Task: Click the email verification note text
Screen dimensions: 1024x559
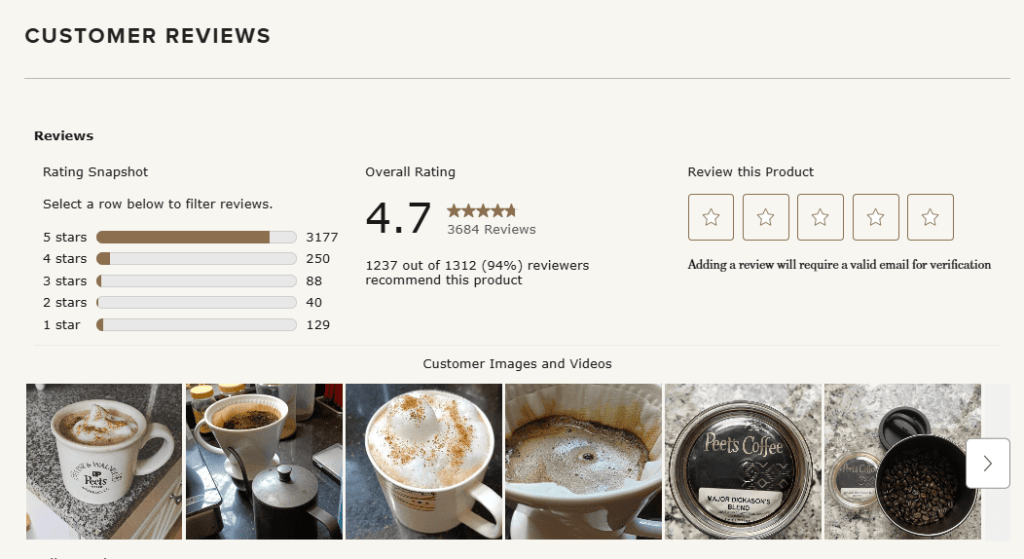Action: [x=839, y=264]
